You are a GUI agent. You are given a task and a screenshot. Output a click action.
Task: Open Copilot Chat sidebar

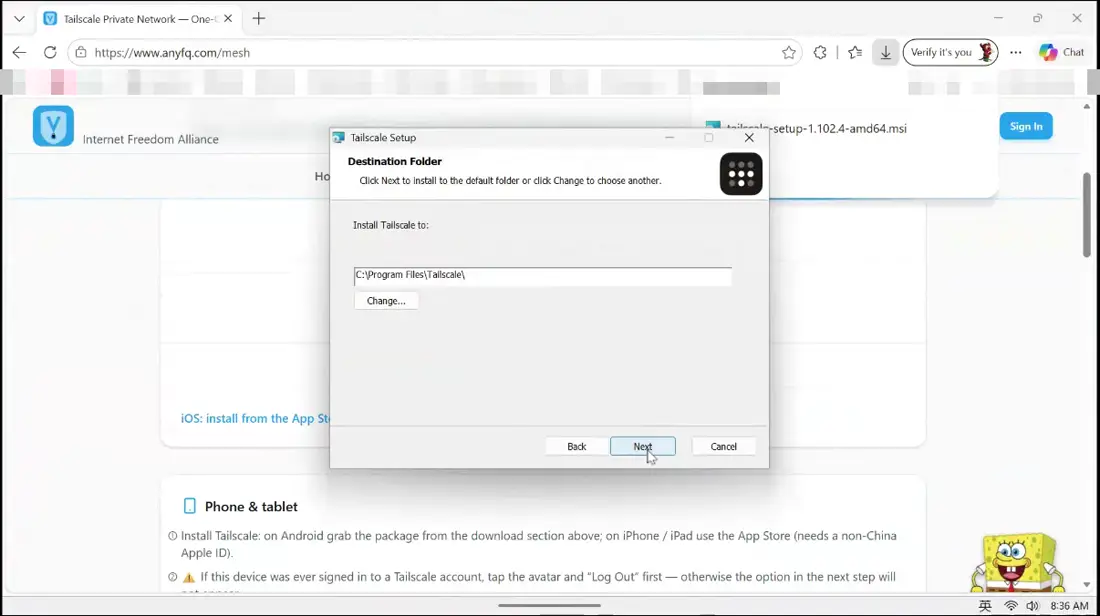point(1062,53)
